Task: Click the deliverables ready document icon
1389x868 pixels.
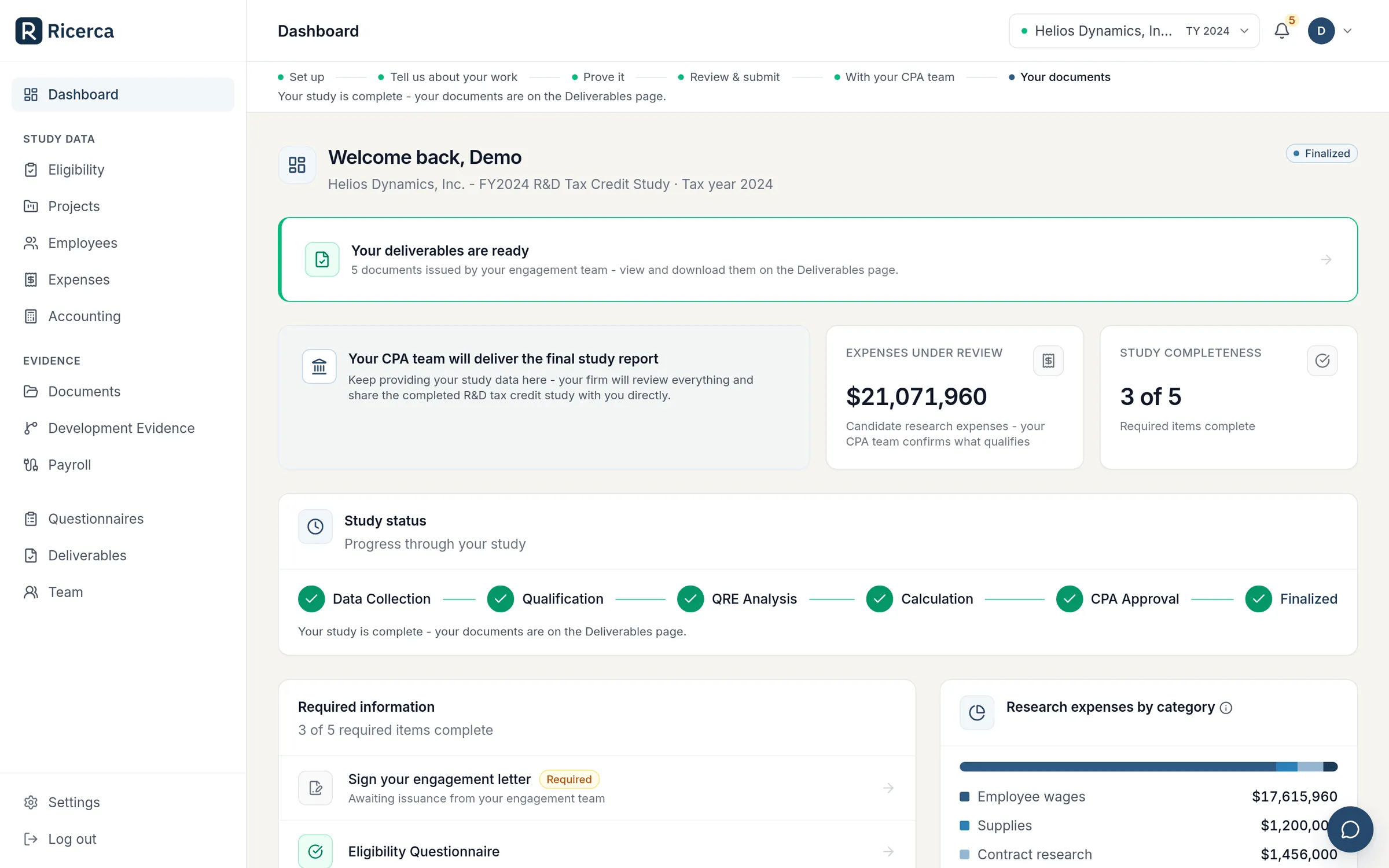Action: pos(322,259)
